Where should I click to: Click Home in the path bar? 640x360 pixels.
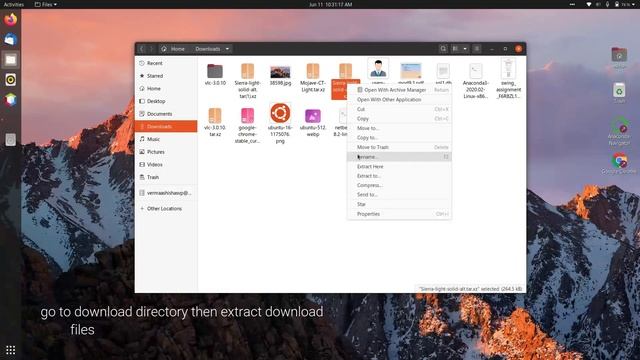coord(173,49)
